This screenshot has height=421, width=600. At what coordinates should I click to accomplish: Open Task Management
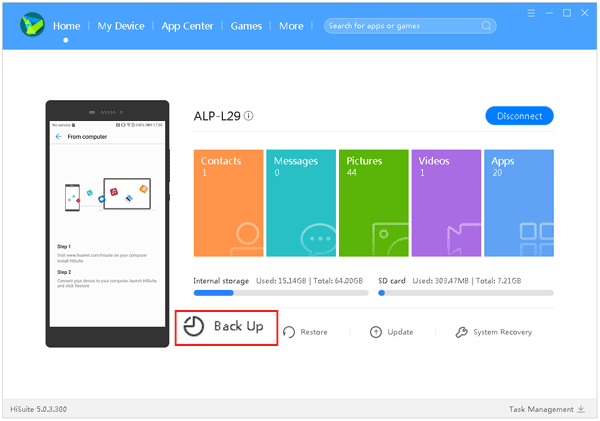coord(541,409)
